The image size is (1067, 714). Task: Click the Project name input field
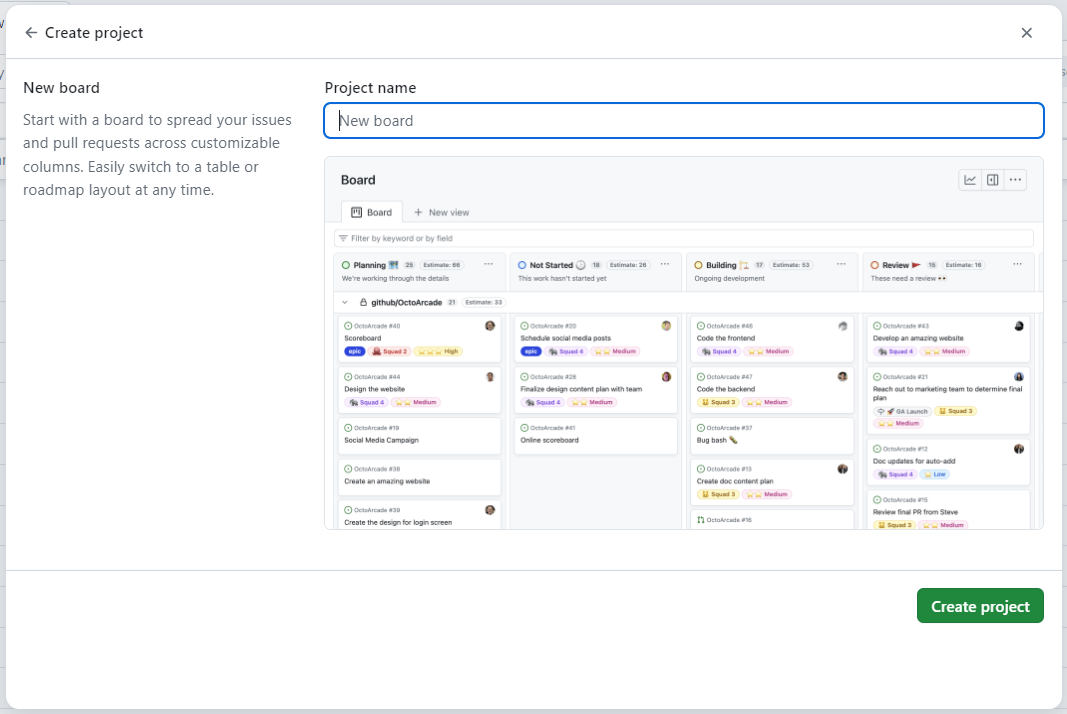[x=684, y=120]
